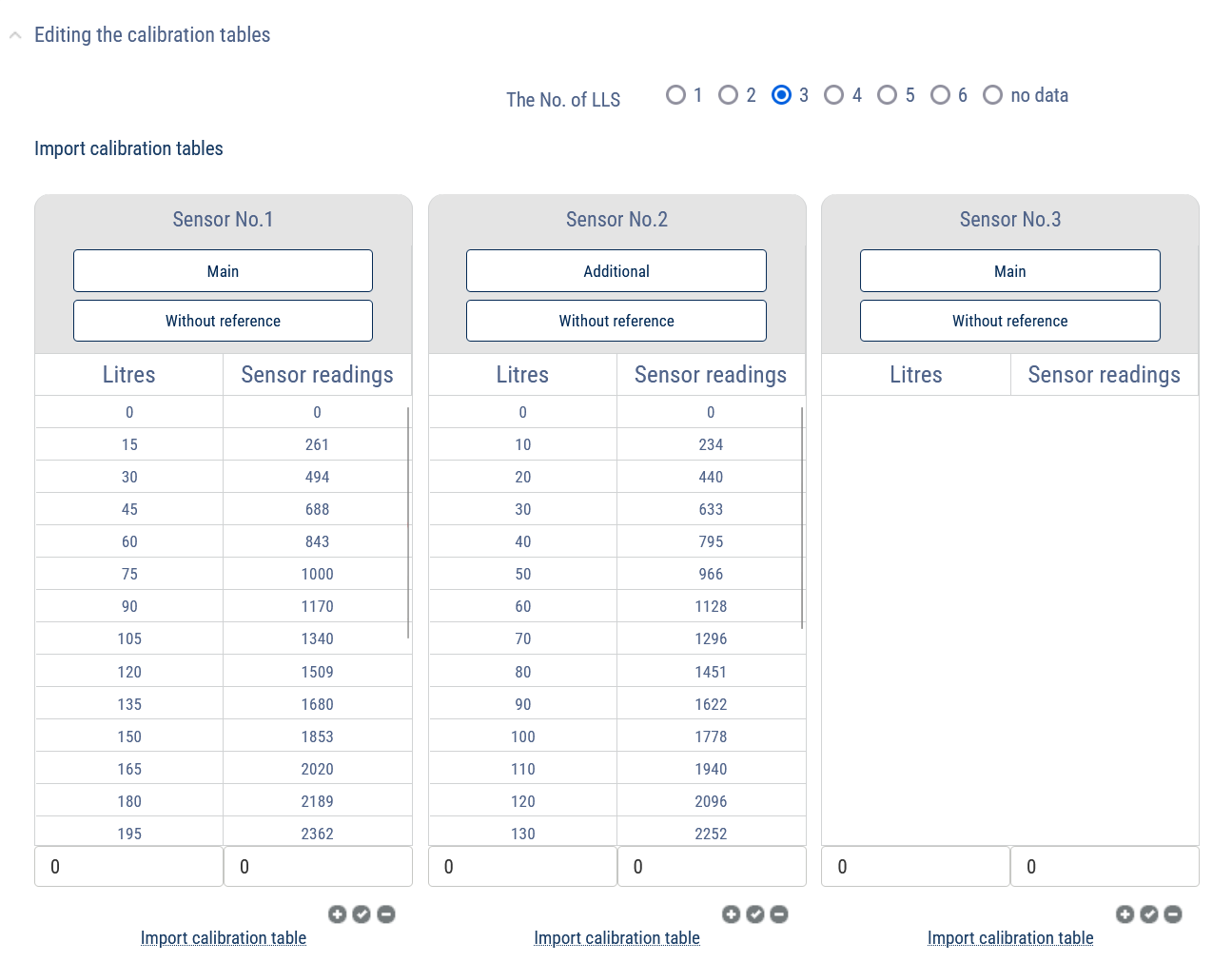Select Sensor No.1 cell showing 1853

click(x=318, y=736)
